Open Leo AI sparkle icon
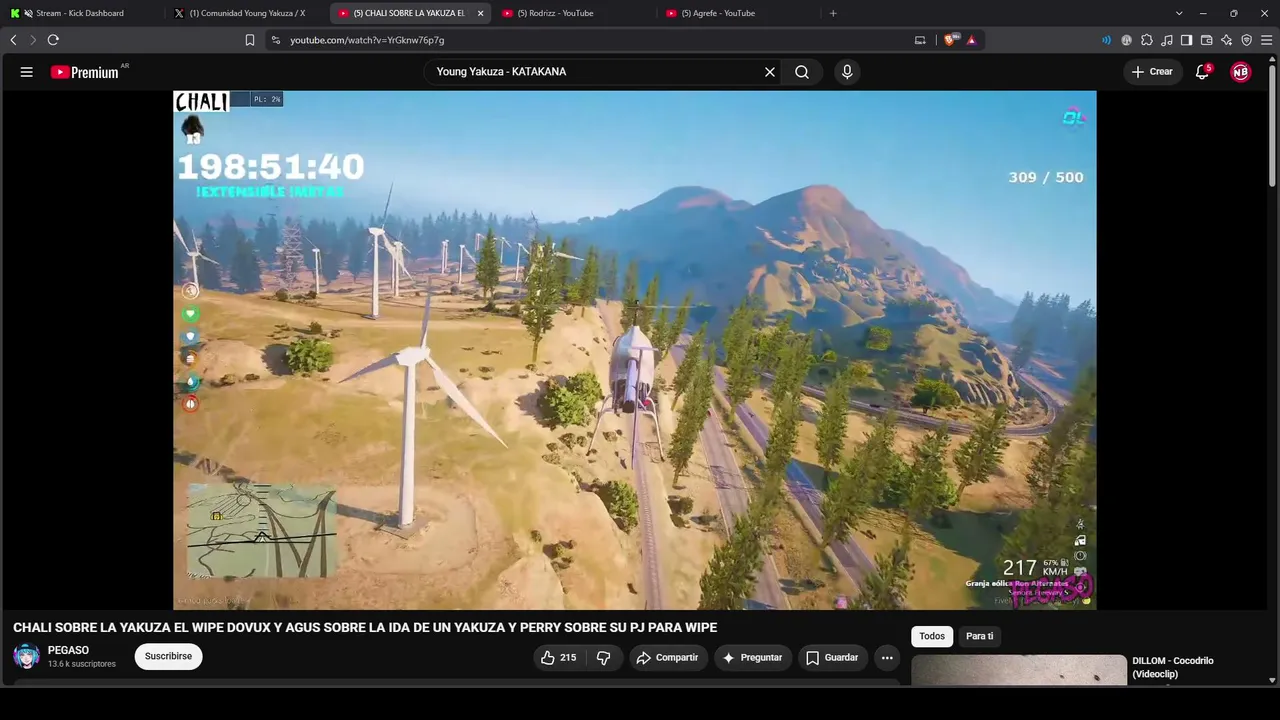Viewport: 1280px width, 720px height. pyautogui.click(x=1227, y=40)
